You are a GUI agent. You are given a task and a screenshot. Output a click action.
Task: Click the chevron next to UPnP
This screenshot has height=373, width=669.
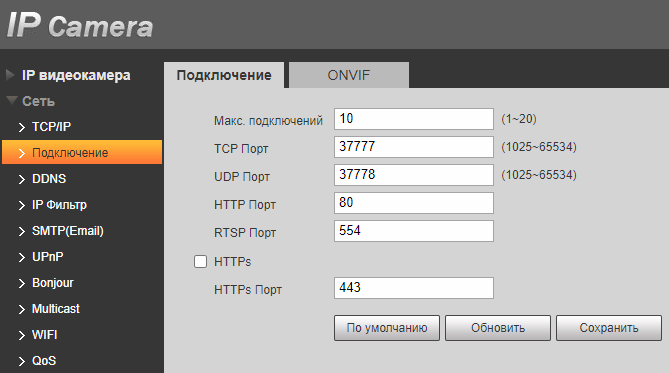[22, 257]
